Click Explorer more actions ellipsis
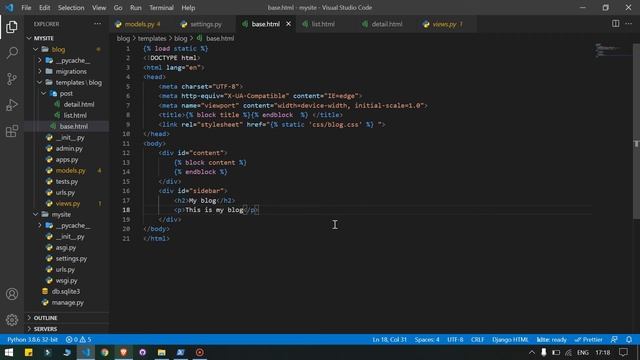 (x=98, y=24)
